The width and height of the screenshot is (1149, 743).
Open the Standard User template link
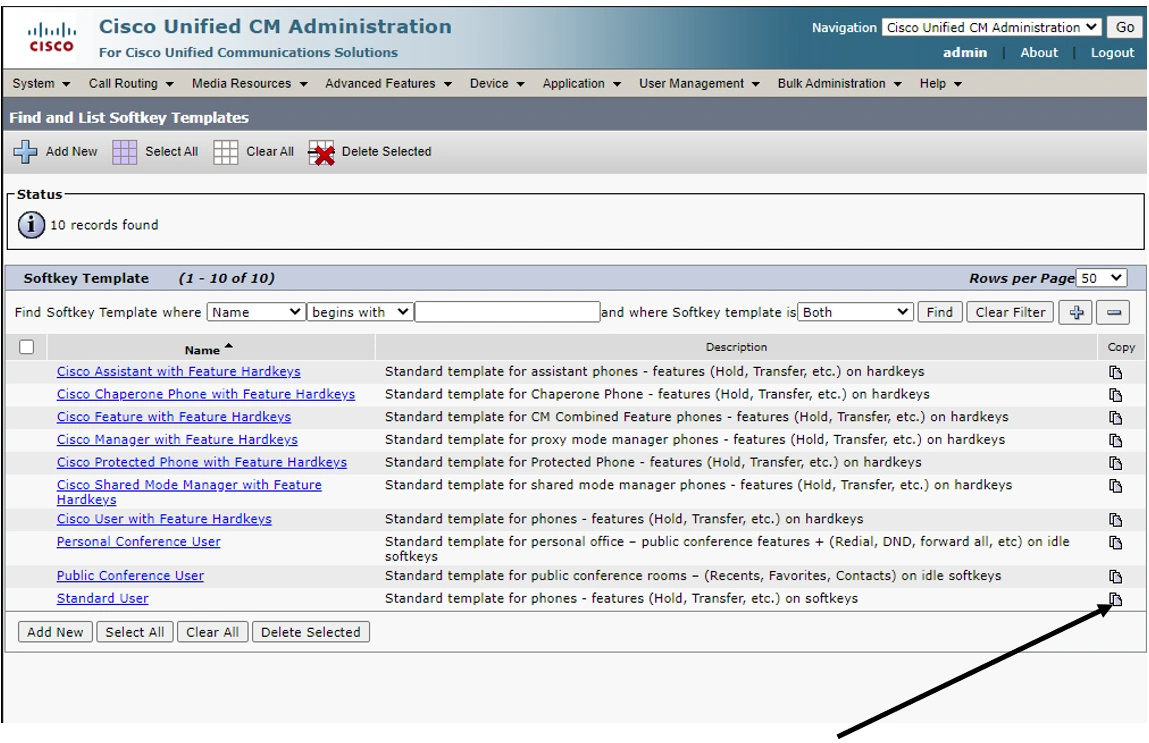click(103, 599)
